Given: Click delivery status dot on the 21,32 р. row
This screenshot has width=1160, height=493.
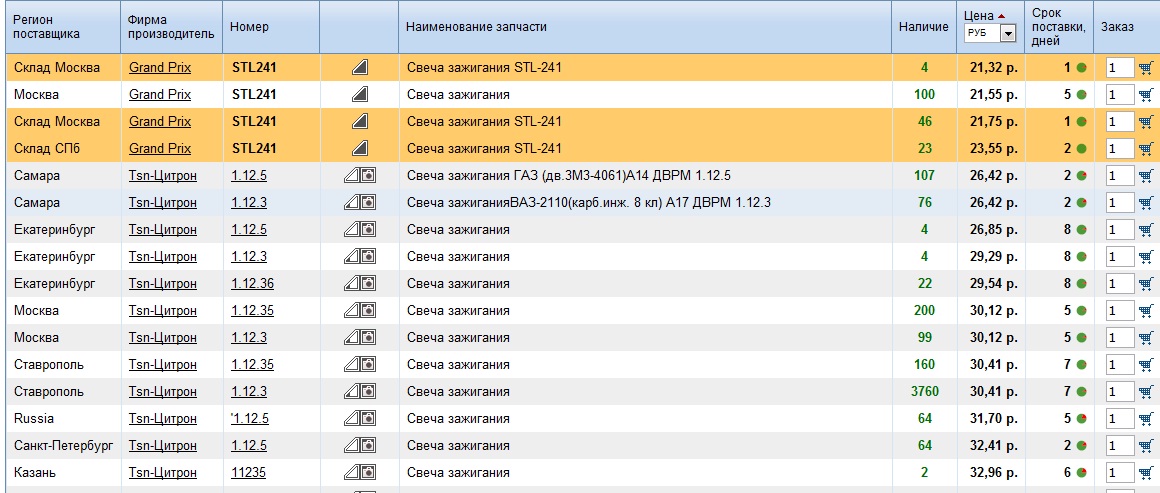Looking at the screenshot, I should tap(1081, 68).
